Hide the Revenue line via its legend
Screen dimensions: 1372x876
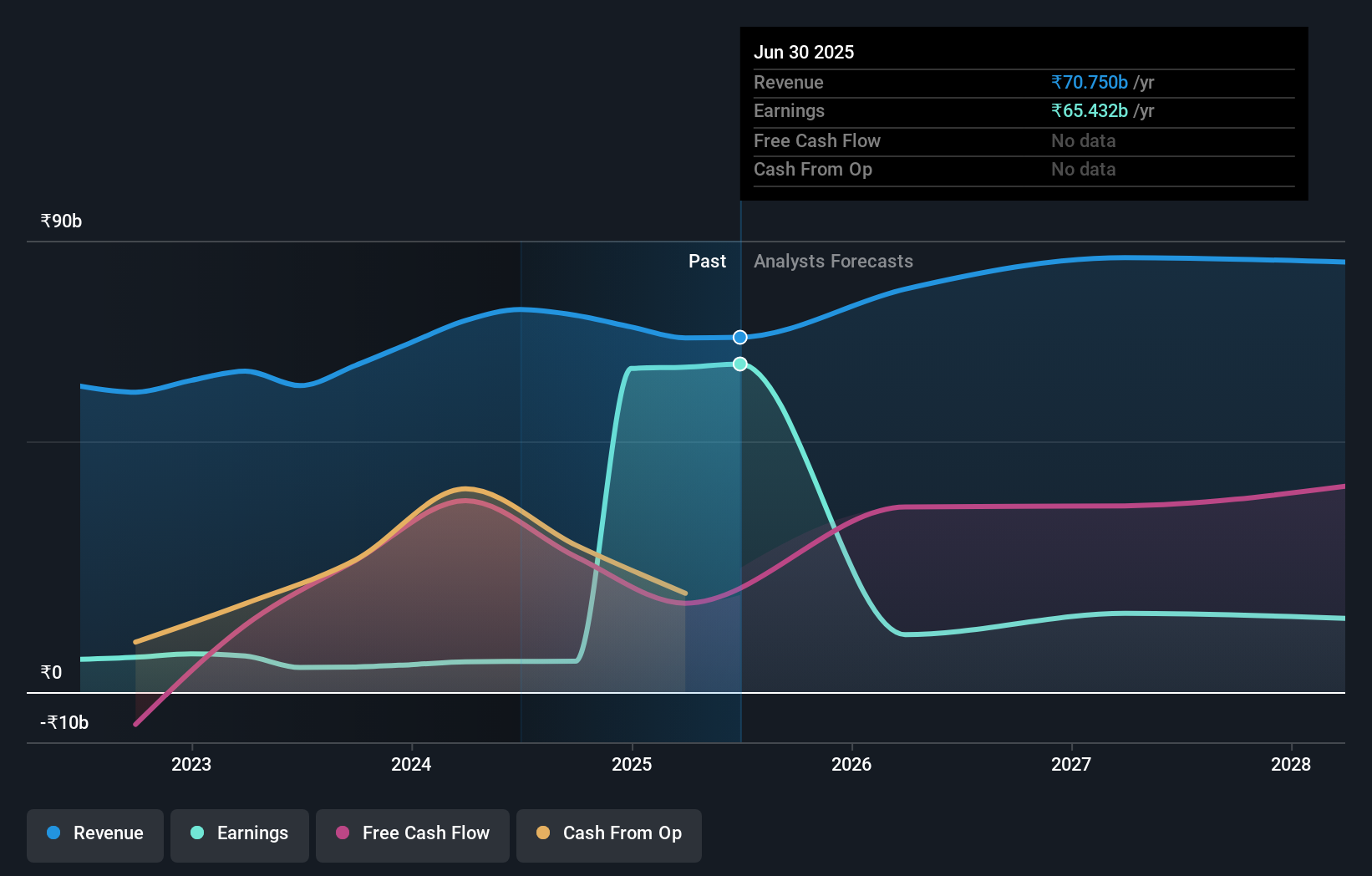pos(94,833)
